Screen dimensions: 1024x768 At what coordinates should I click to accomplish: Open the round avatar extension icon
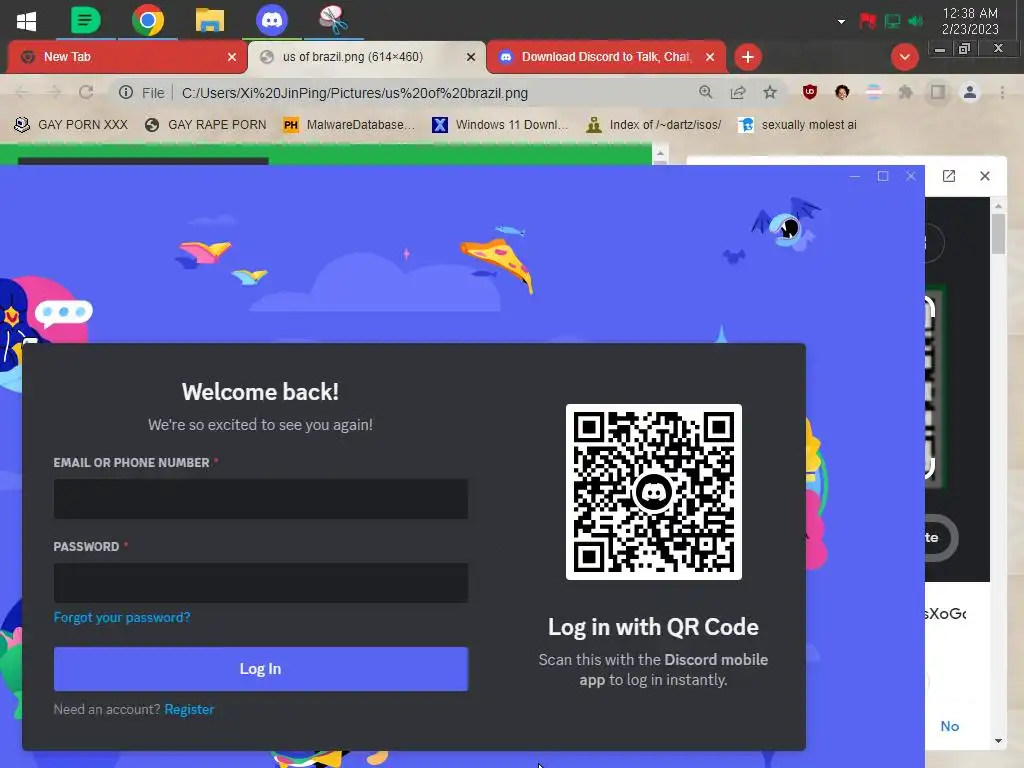(x=842, y=93)
